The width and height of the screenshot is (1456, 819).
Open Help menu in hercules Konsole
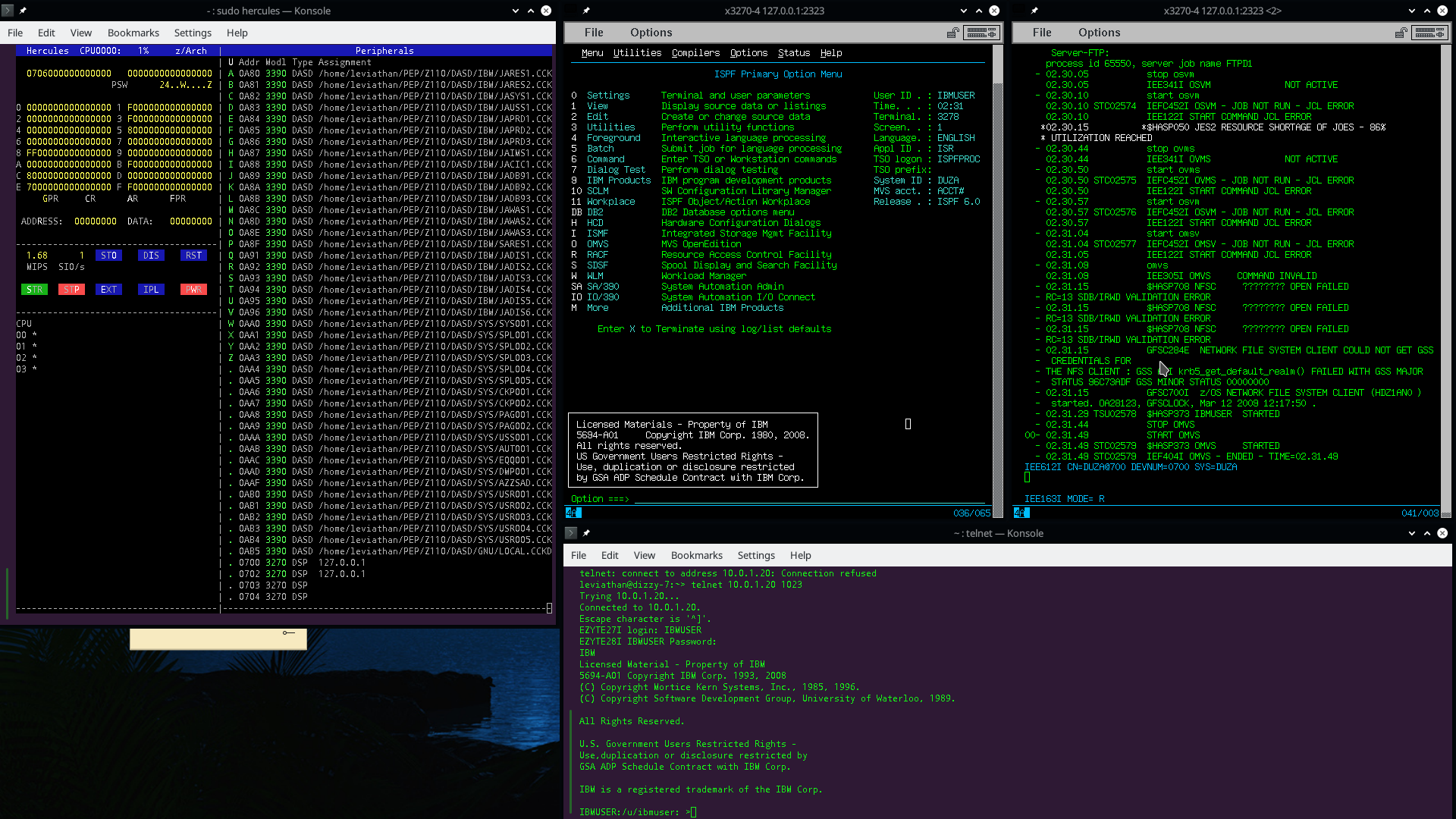click(x=237, y=33)
